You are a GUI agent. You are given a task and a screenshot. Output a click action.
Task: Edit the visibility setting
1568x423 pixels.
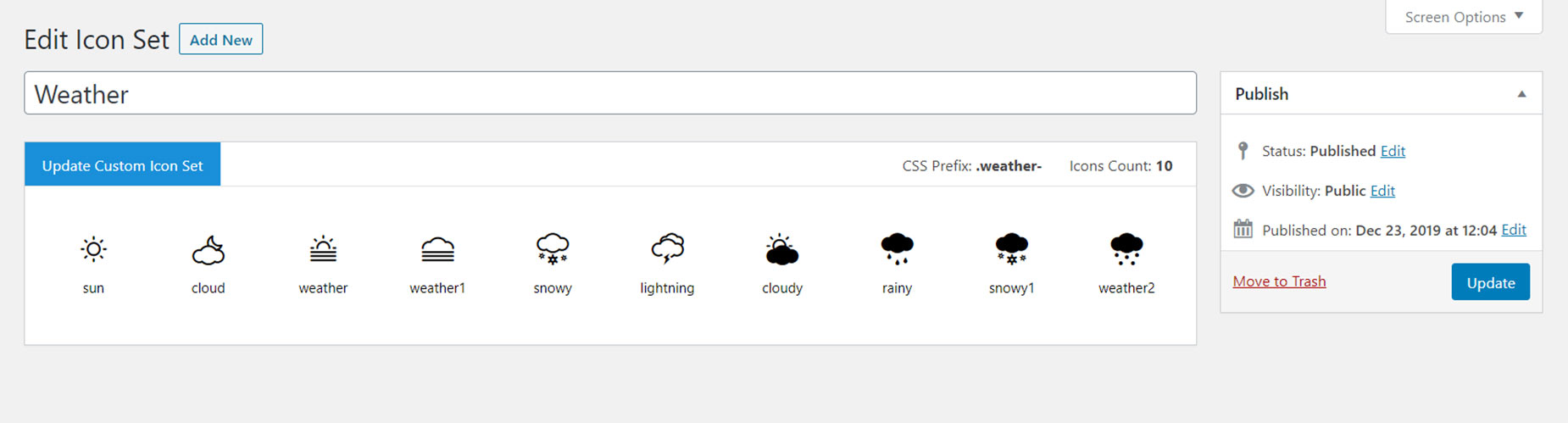1382,191
